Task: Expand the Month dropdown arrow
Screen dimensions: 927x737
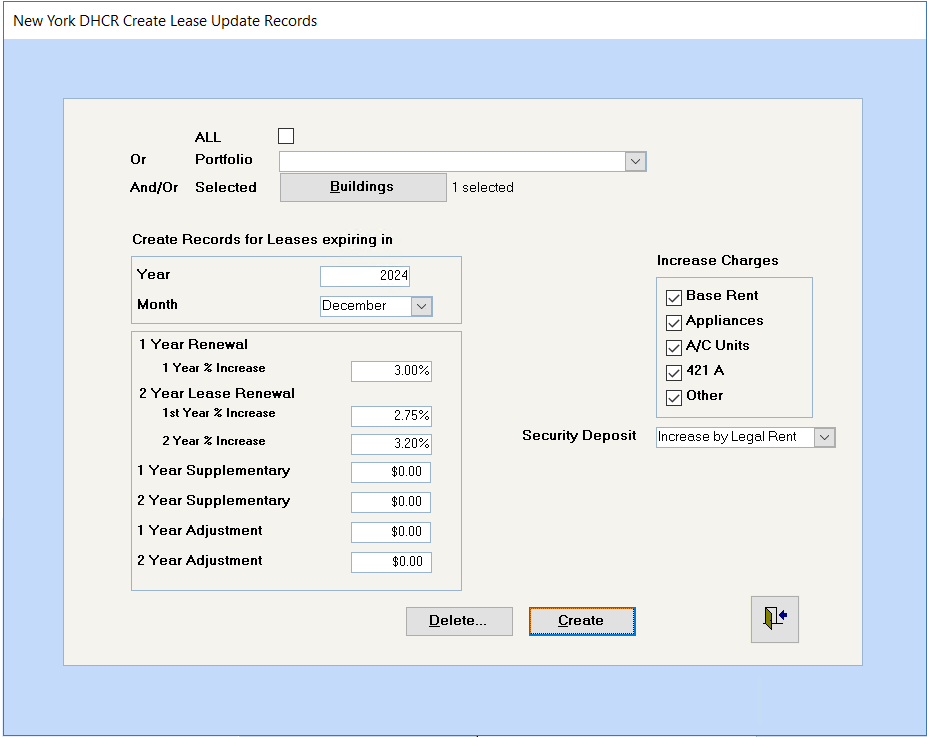Action: pos(422,306)
